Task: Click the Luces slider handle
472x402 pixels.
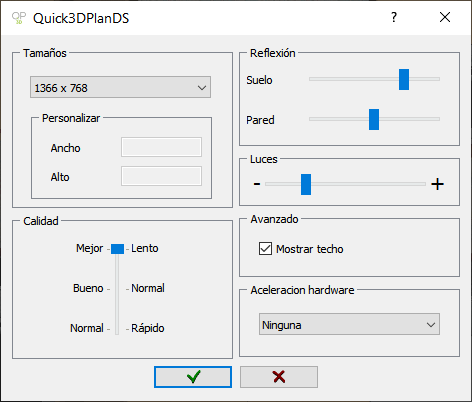Action: (306, 184)
